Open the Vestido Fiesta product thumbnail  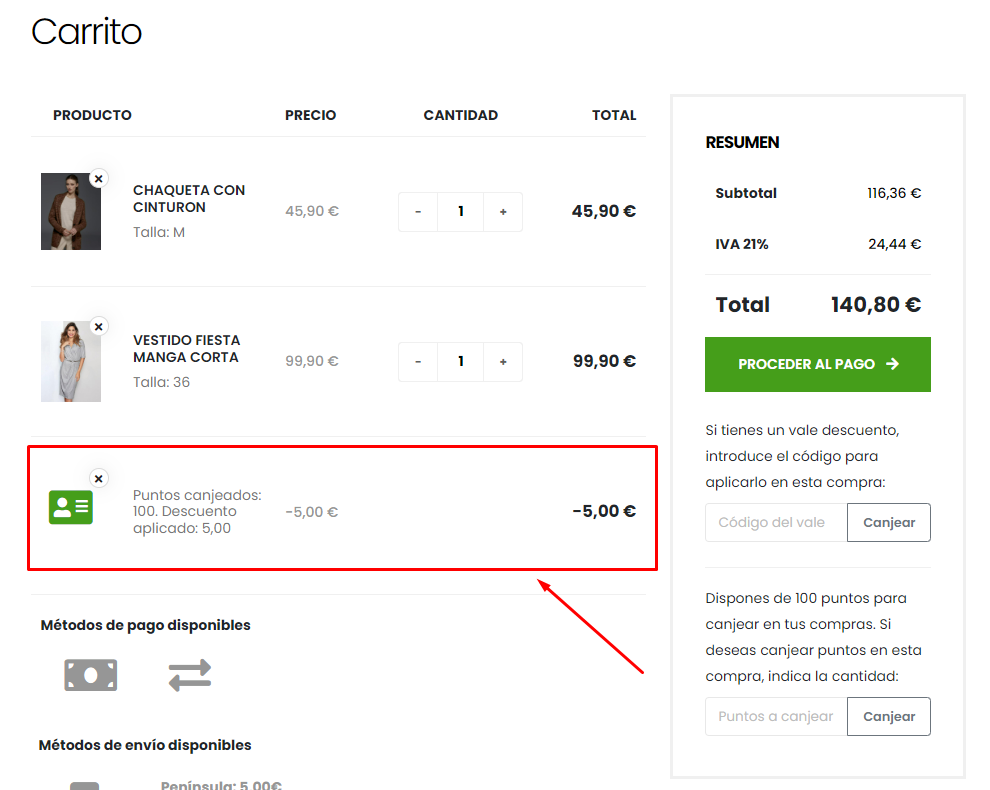(70, 362)
